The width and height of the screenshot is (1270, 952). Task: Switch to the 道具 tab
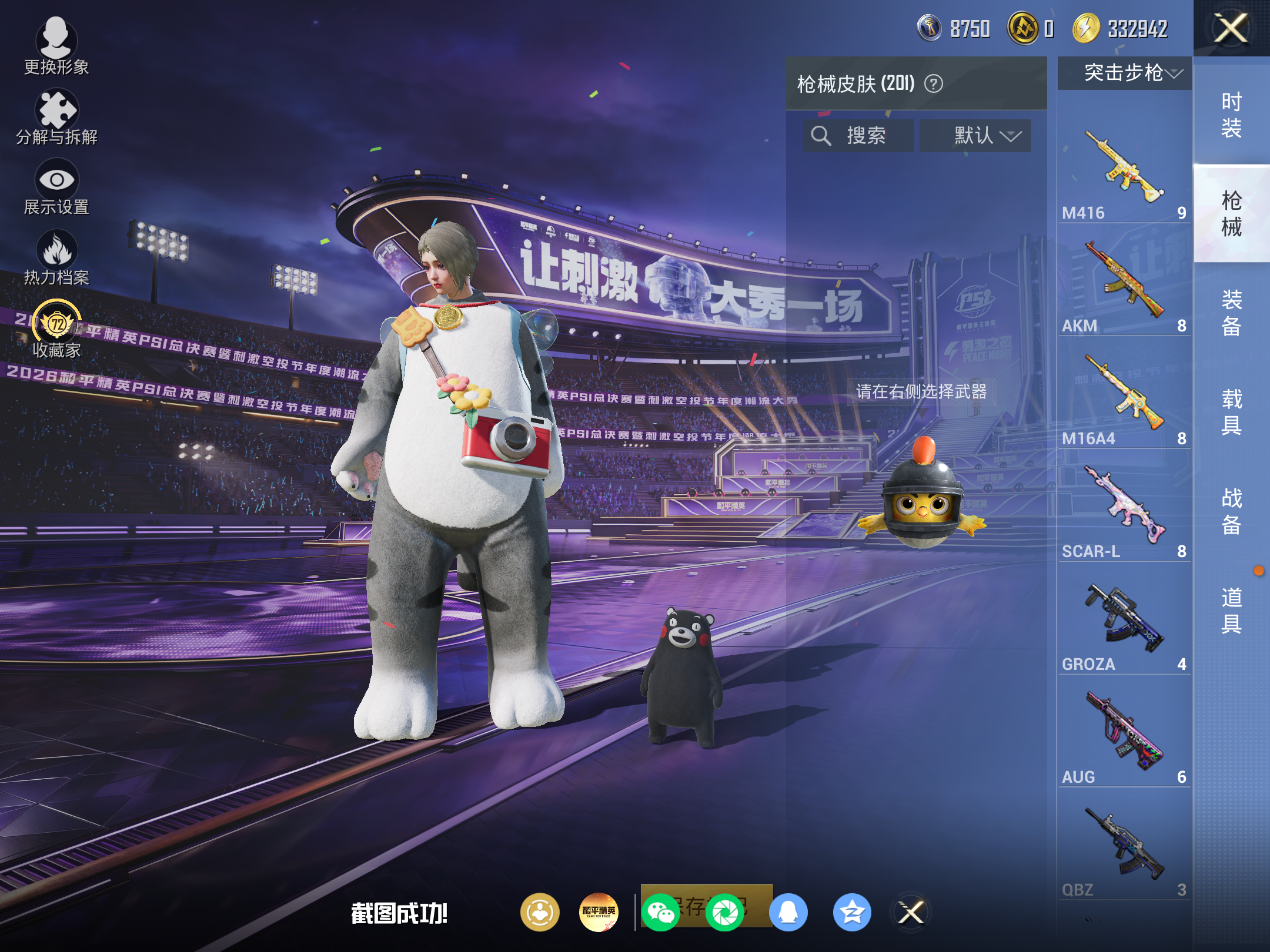[x=1231, y=610]
